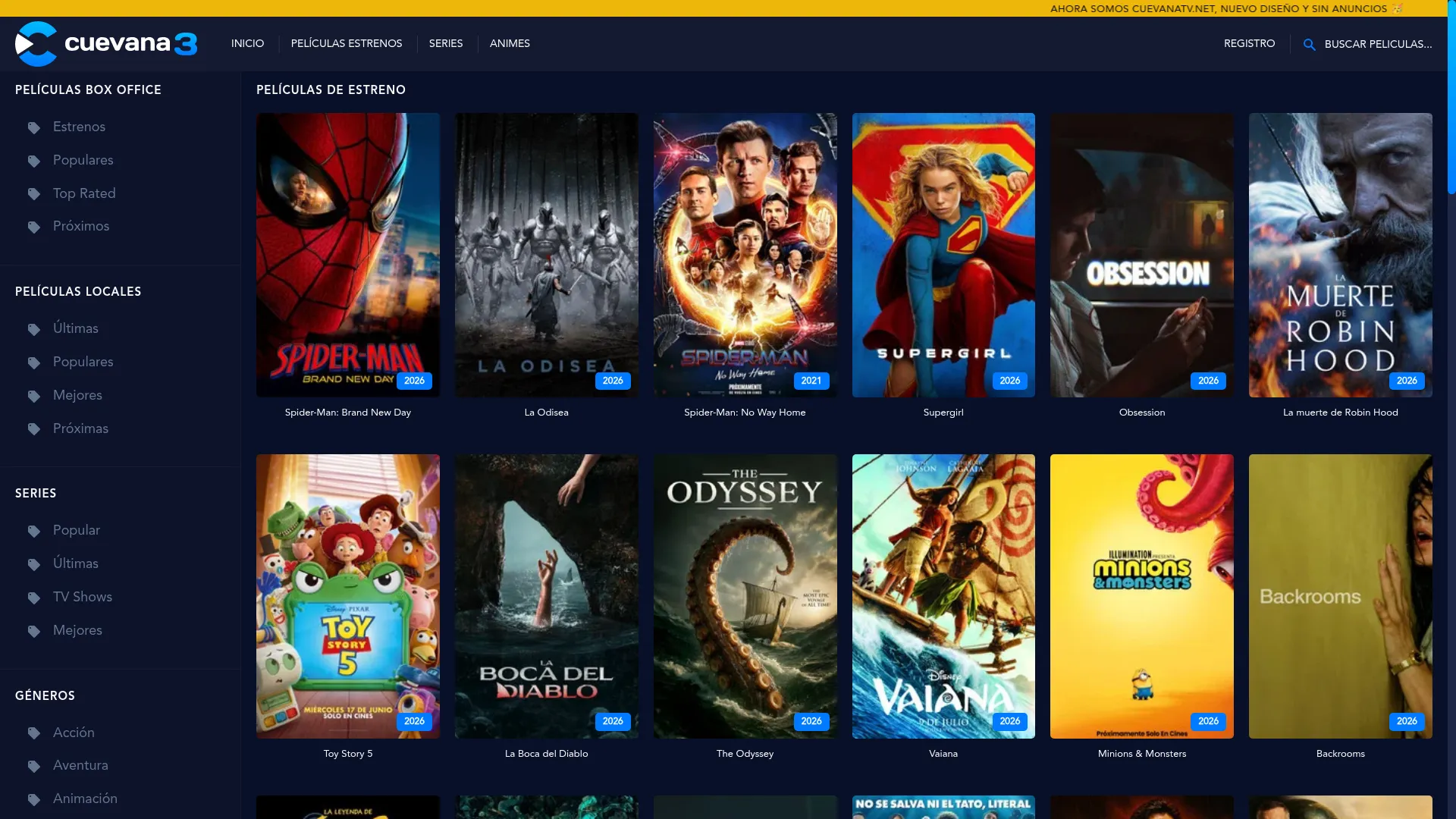Focus the Buscar Peliculas search field
The width and height of the screenshot is (1456, 819).
[1378, 45]
